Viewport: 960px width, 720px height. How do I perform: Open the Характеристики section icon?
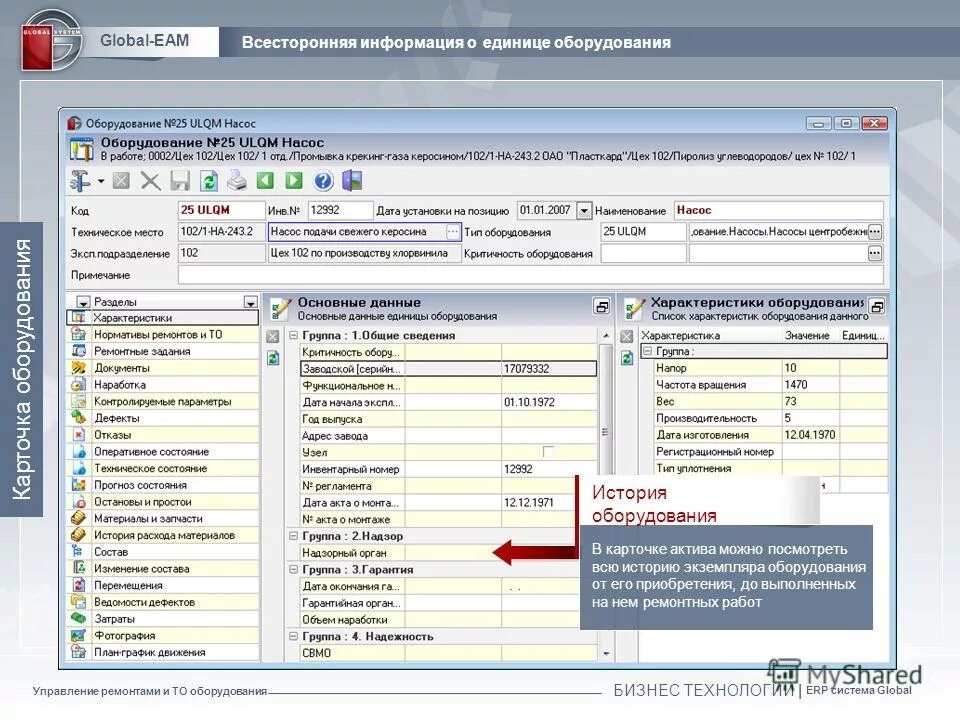click(78, 317)
